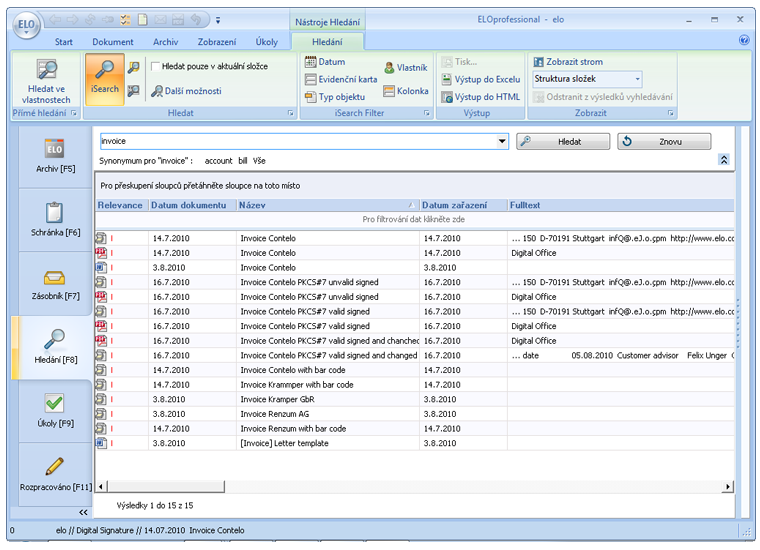Click the Kolonka filter icon

(389, 91)
